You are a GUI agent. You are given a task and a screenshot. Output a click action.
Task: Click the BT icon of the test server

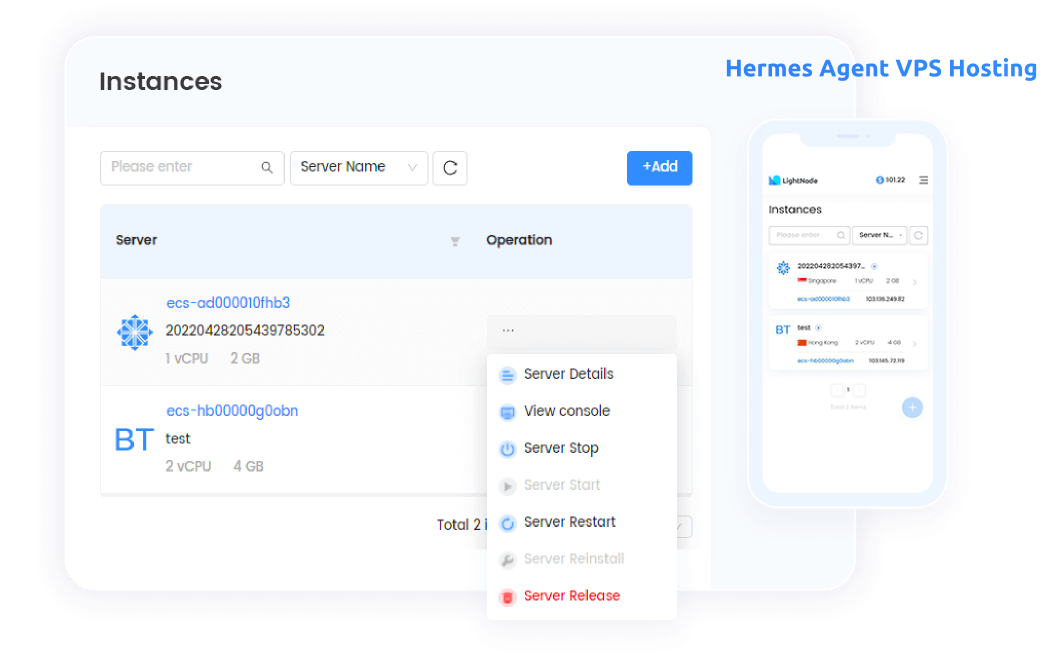pos(134,439)
